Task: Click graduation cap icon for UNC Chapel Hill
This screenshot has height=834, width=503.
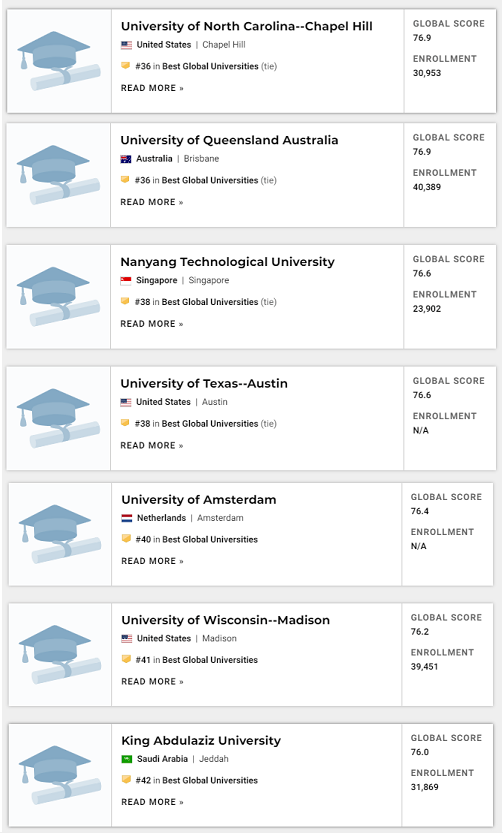Action: (x=58, y=61)
